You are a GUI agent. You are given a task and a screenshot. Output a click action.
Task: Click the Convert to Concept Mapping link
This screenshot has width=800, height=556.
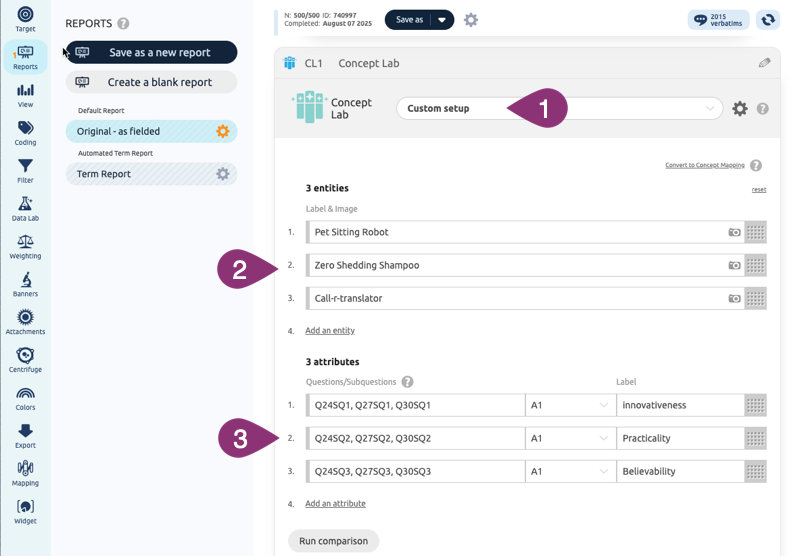pyautogui.click(x=704, y=165)
